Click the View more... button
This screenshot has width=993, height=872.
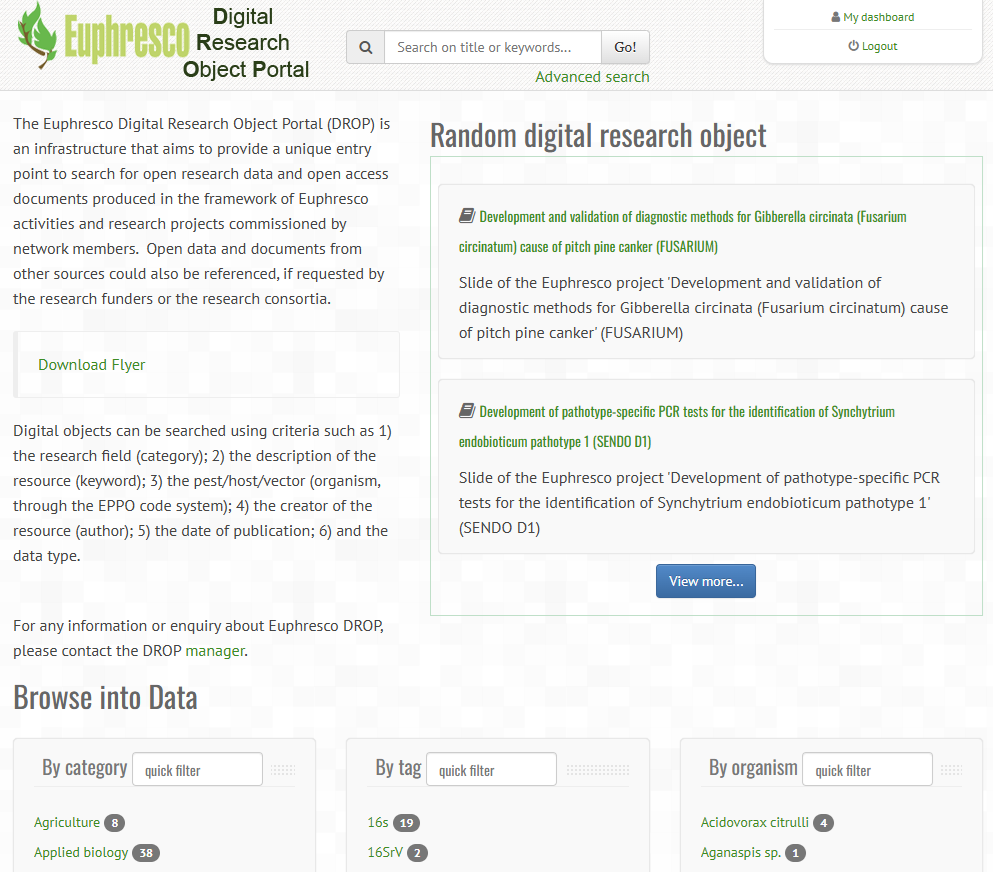pyautogui.click(x=705, y=581)
